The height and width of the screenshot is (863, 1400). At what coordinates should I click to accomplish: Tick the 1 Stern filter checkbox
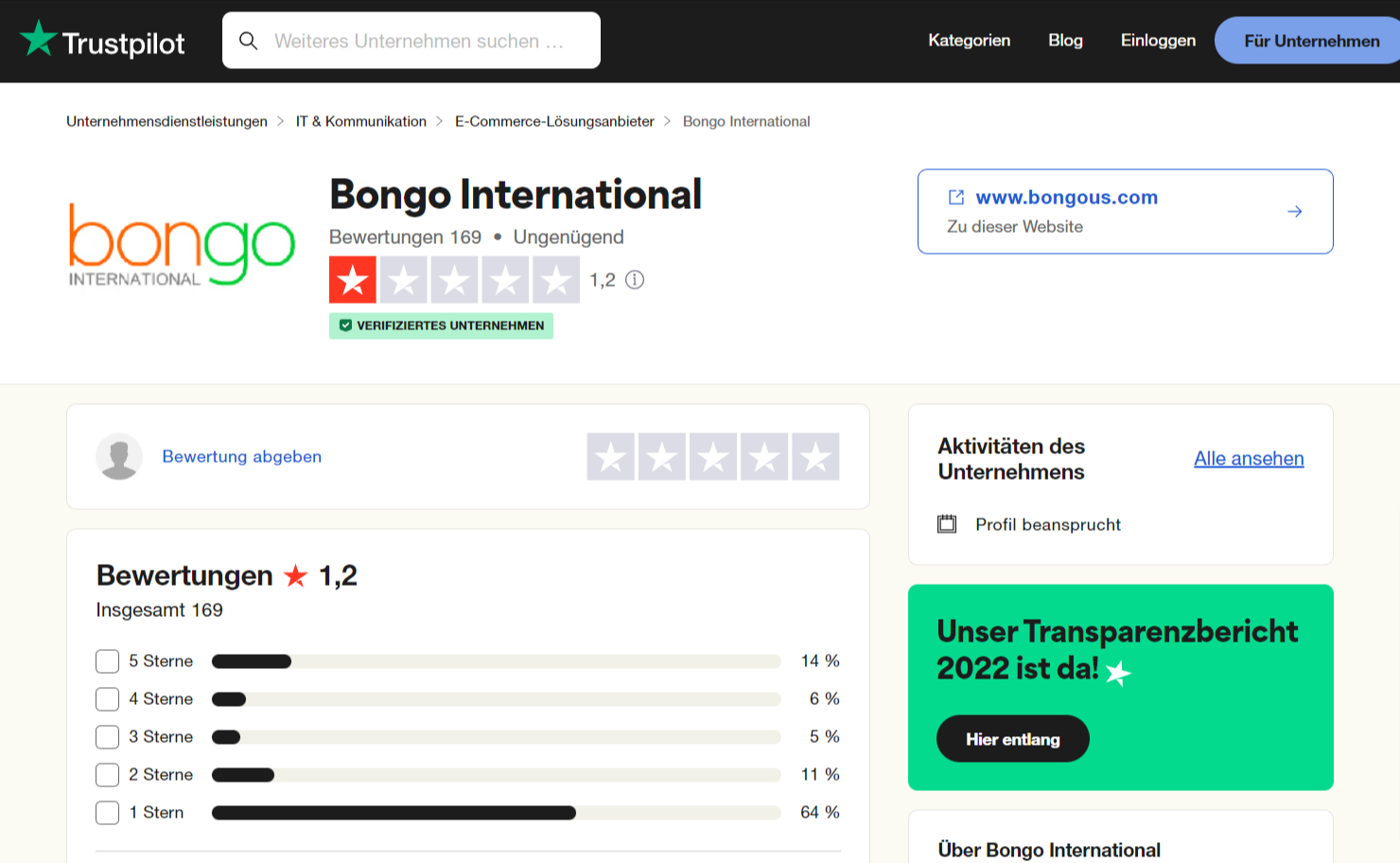[108, 813]
